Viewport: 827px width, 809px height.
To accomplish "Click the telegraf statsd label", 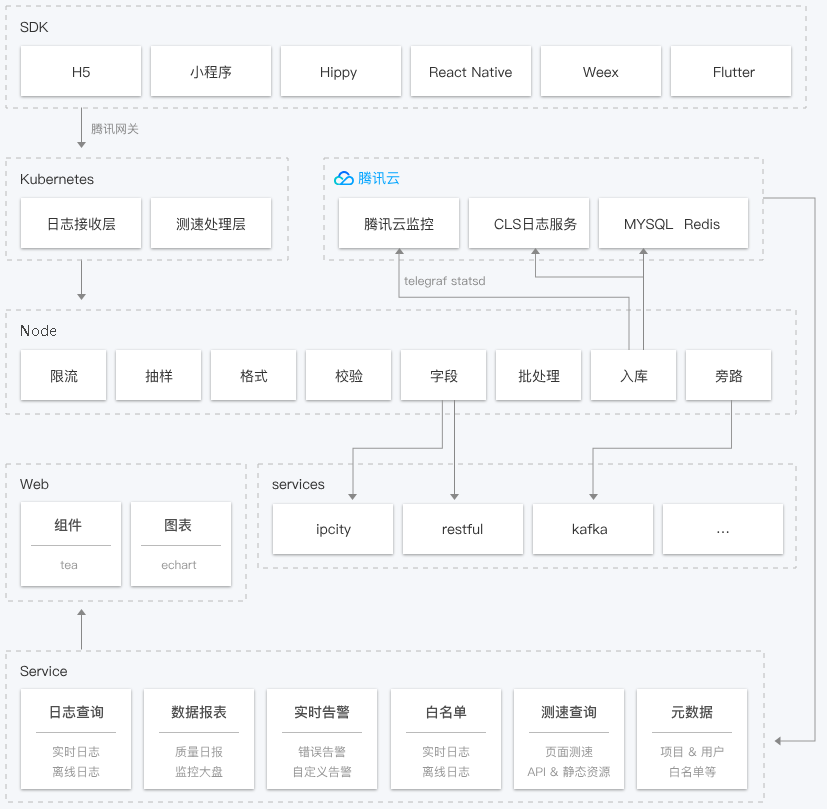I will click(x=445, y=281).
